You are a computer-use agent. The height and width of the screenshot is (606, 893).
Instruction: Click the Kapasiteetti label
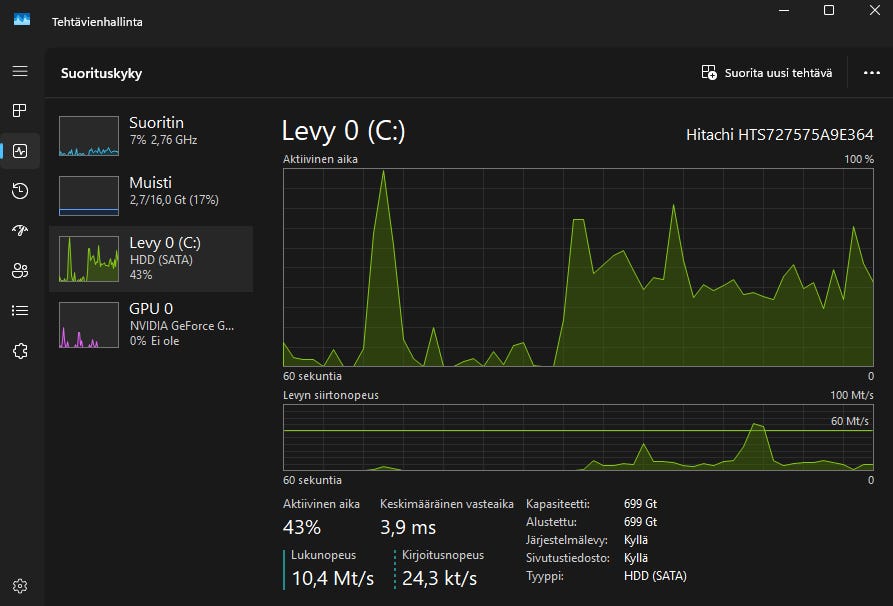pos(558,504)
